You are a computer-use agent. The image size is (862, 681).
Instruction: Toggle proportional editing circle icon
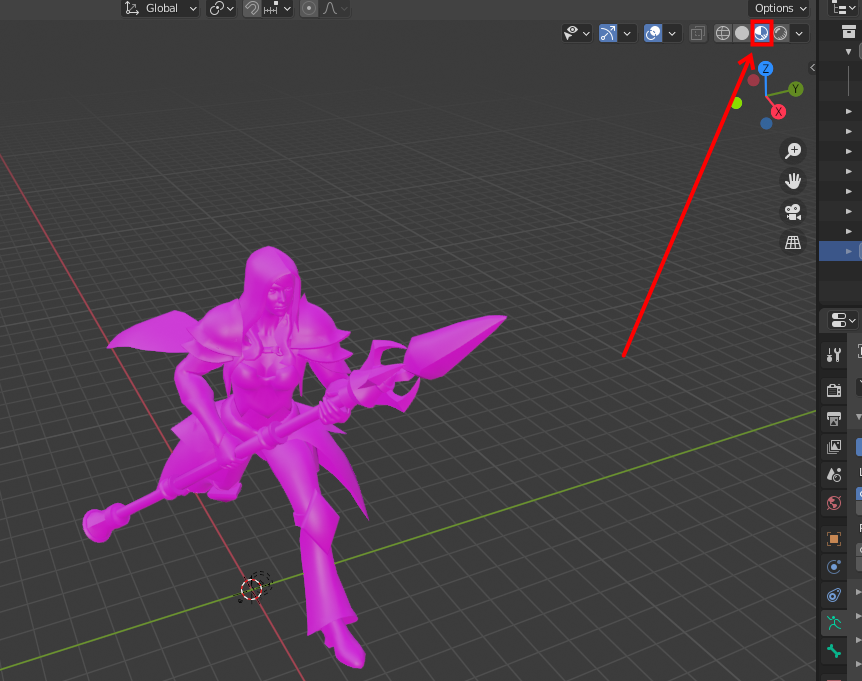309,8
